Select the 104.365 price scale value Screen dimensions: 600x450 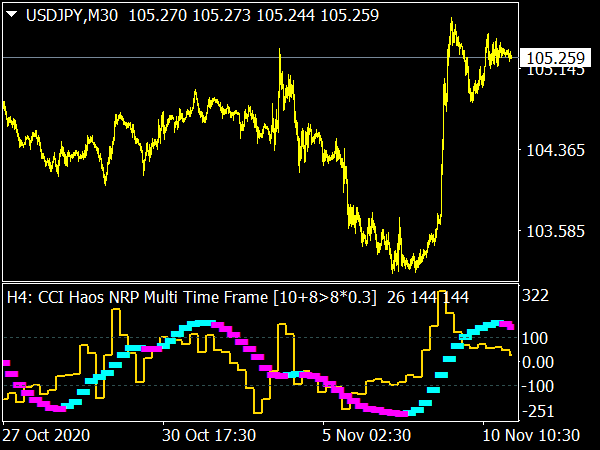tap(556, 150)
